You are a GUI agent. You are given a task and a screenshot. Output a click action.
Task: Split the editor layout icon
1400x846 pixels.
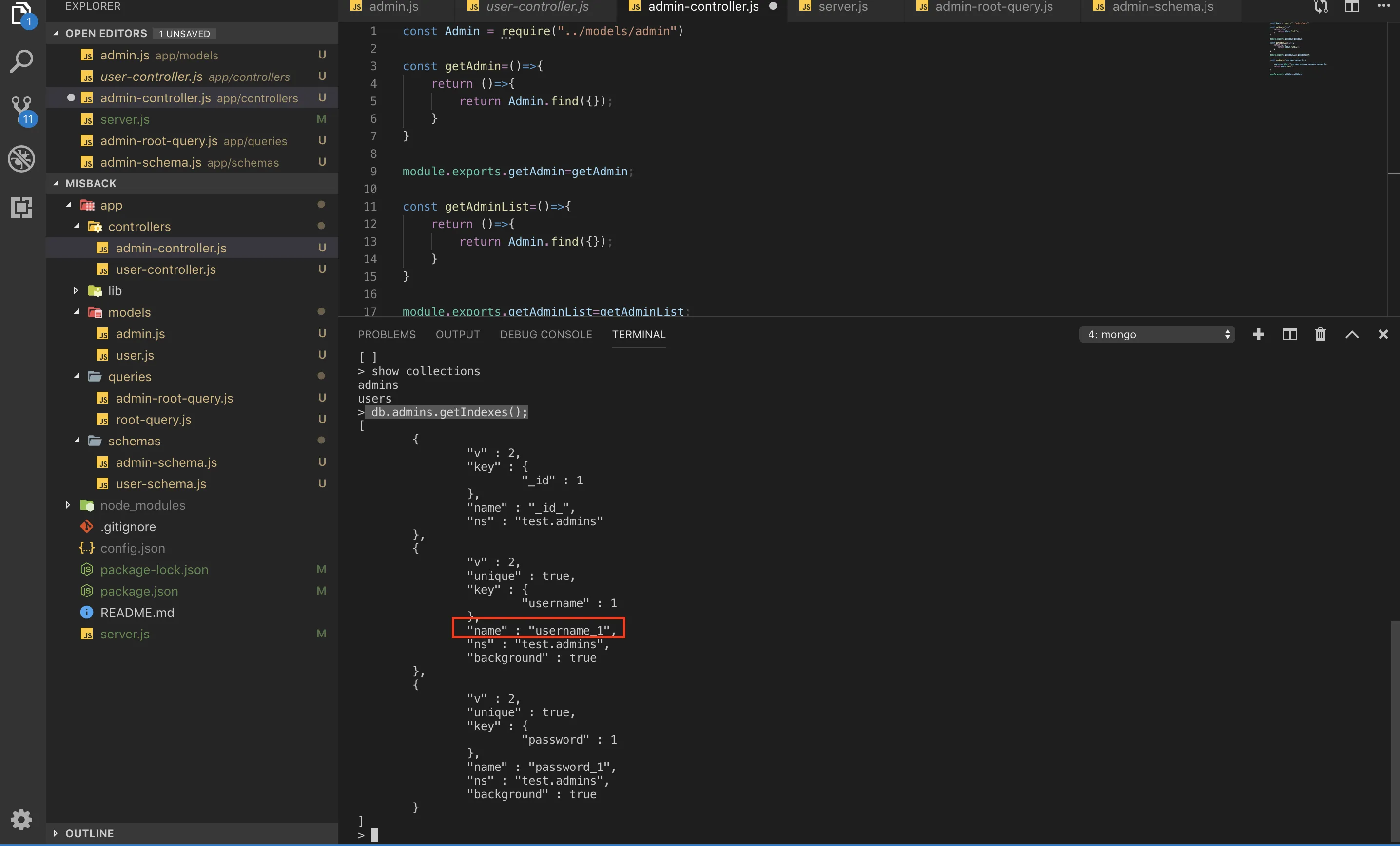tap(1352, 7)
